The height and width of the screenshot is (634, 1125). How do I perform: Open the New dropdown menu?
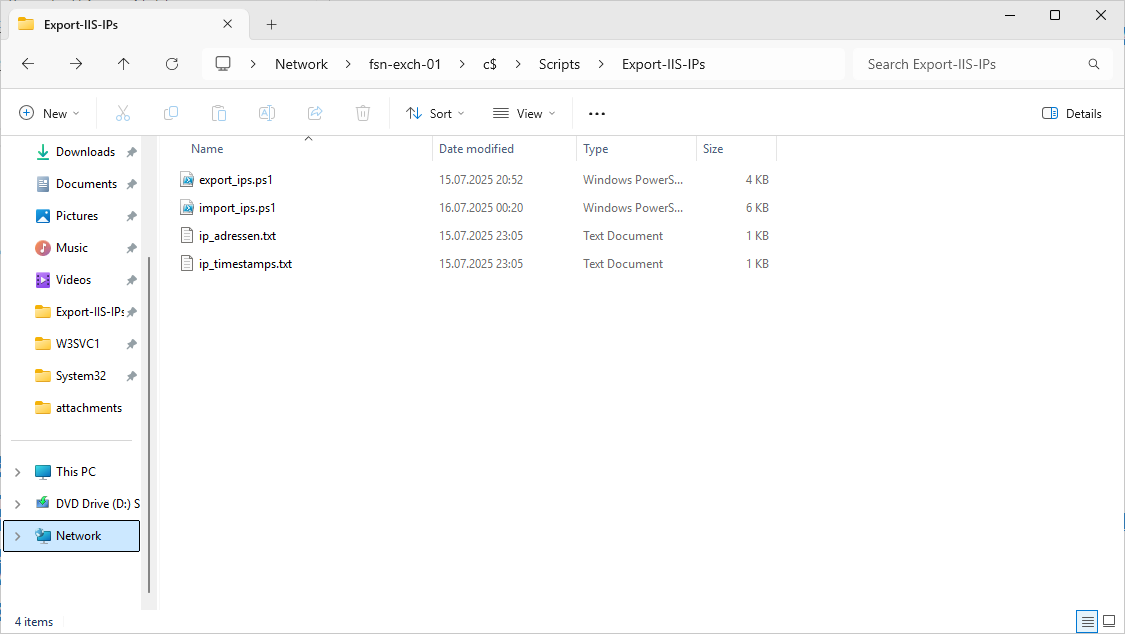[x=49, y=113]
